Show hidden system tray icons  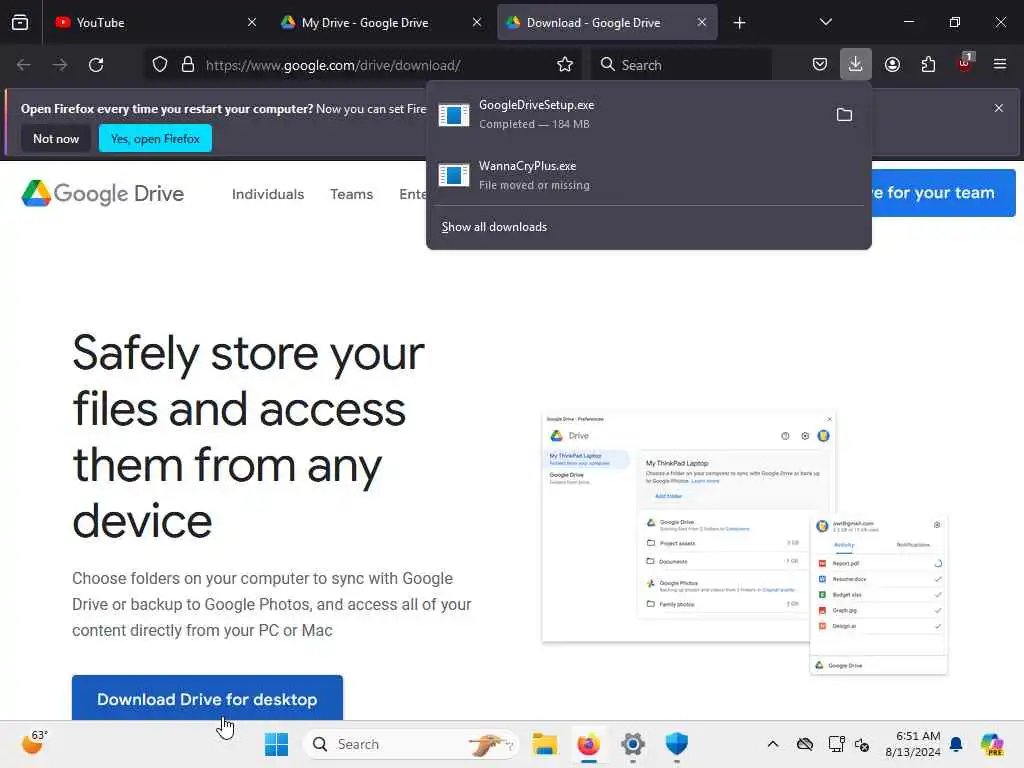click(x=773, y=744)
